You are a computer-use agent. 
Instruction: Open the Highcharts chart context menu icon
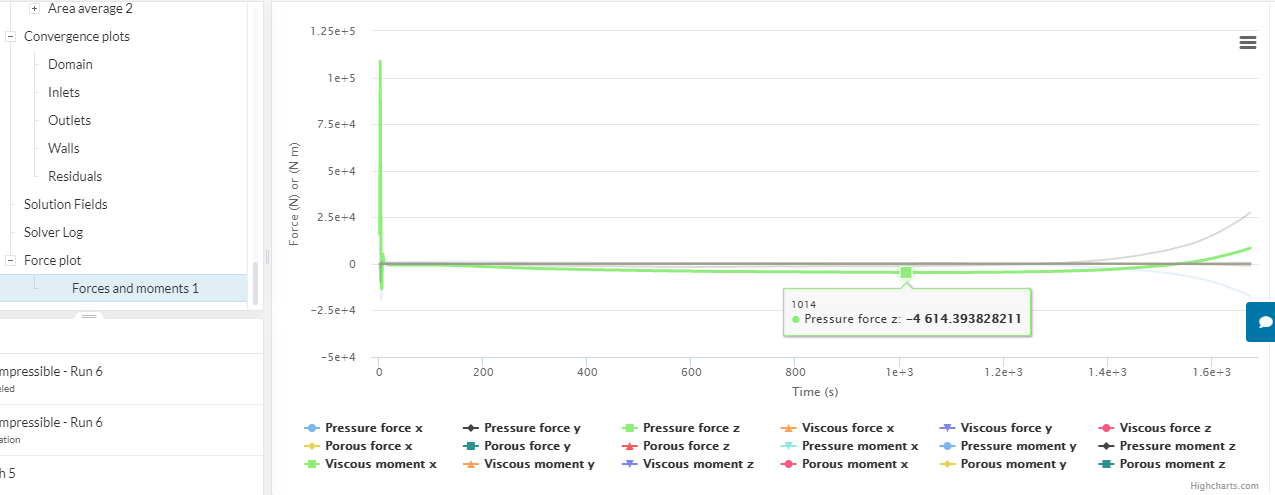pyautogui.click(x=1247, y=42)
